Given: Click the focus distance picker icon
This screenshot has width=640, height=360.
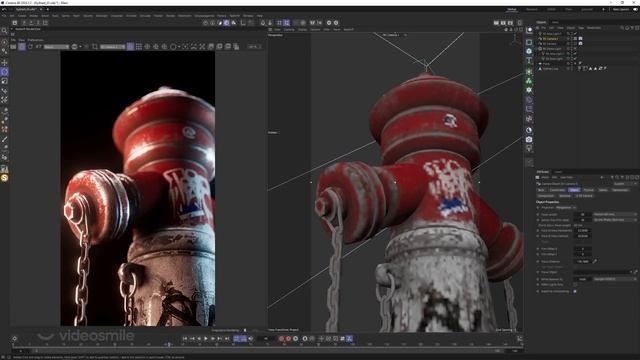Looking at the screenshot, I should point(595,261).
